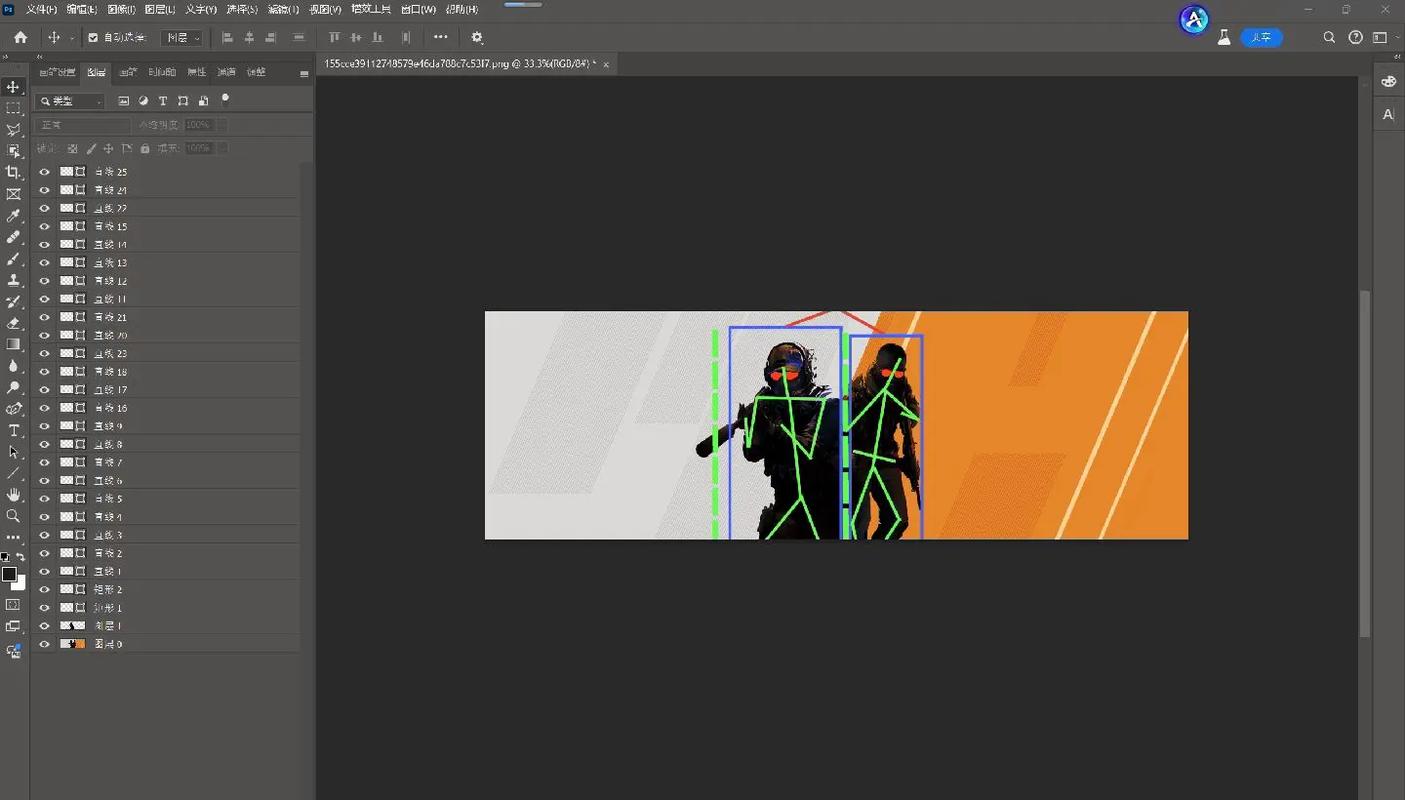This screenshot has height=800, width=1405.
Task: Select the Blur tool
Action: pos(13,366)
